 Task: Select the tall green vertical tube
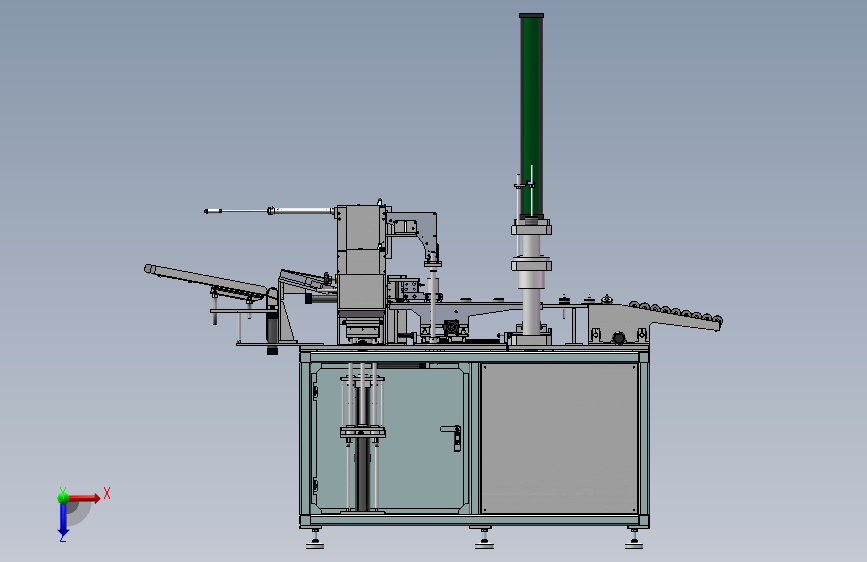tap(531, 116)
